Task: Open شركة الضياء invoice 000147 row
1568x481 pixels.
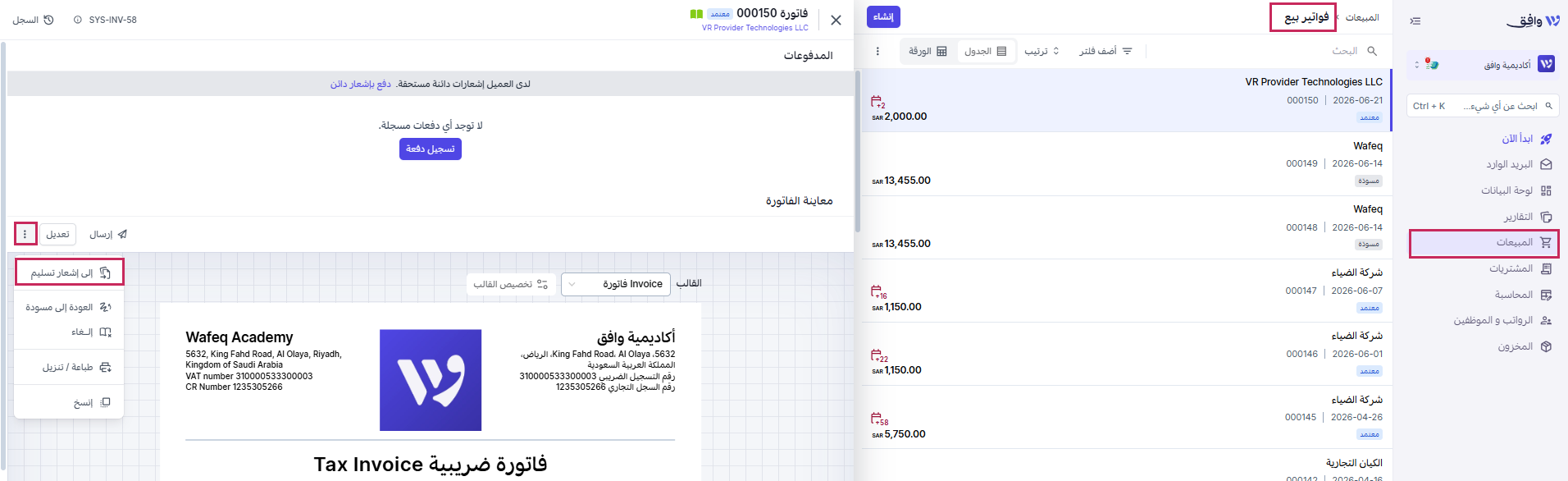Action: [1127, 291]
